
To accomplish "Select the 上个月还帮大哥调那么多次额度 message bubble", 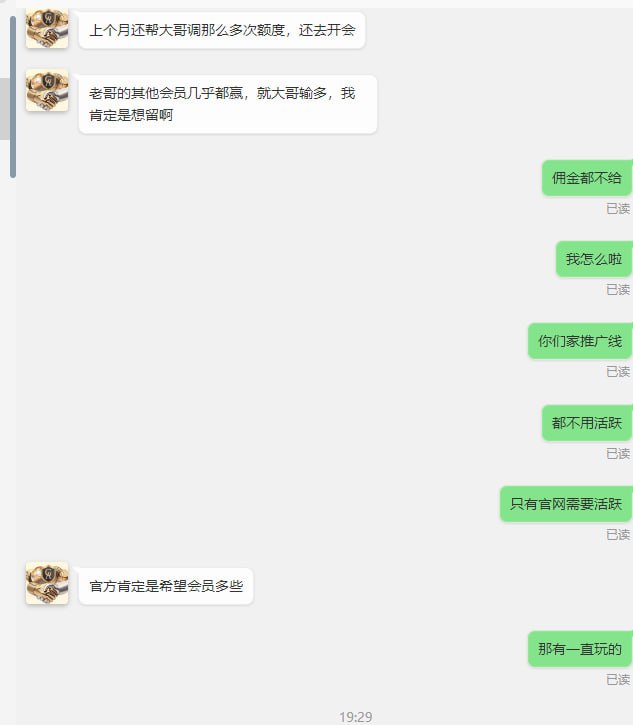I will pyautogui.click(x=222, y=30).
